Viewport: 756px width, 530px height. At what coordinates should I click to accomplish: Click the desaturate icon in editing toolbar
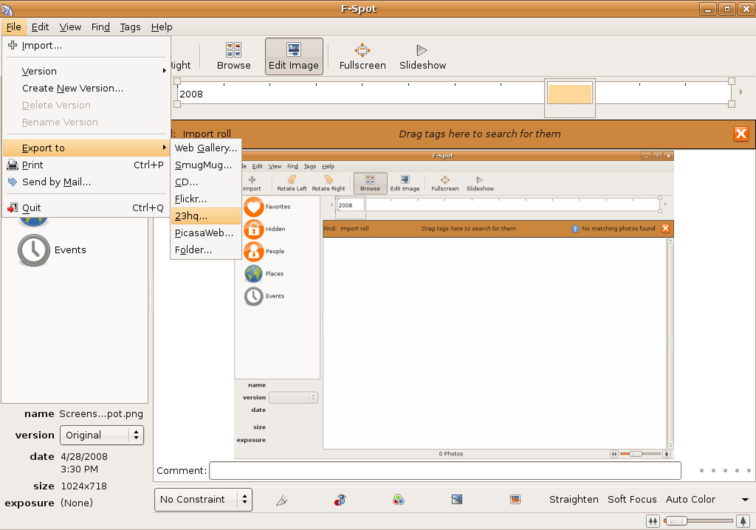456,499
